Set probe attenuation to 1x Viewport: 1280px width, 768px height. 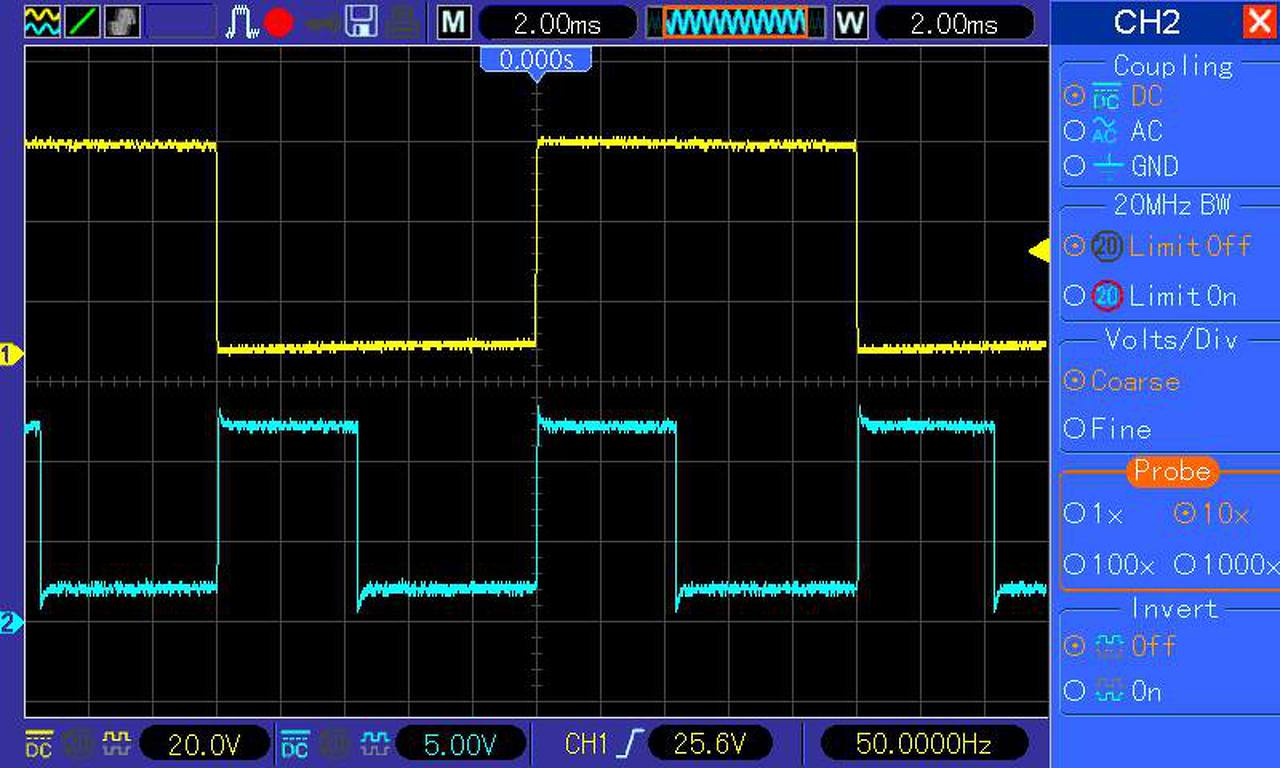click(x=1094, y=514)
